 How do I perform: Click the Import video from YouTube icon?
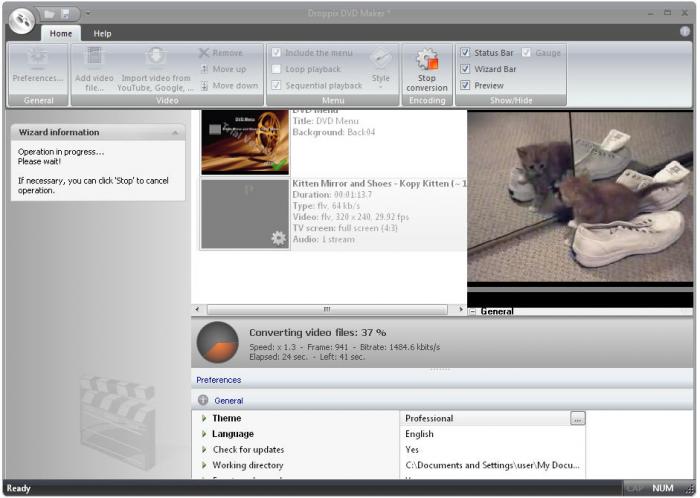coord(156,58)
